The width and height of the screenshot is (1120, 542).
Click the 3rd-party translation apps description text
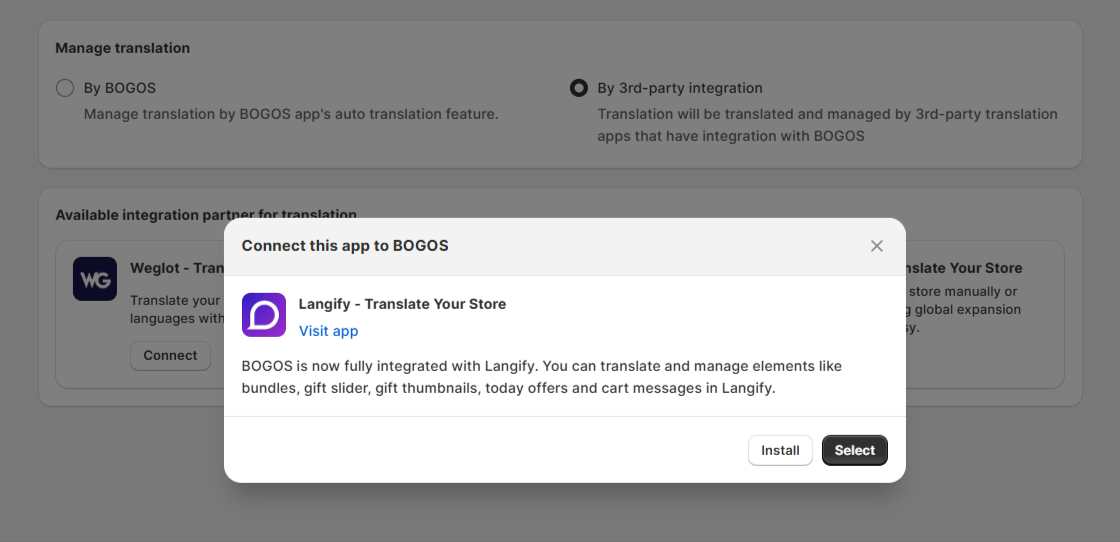pos(827,125)
